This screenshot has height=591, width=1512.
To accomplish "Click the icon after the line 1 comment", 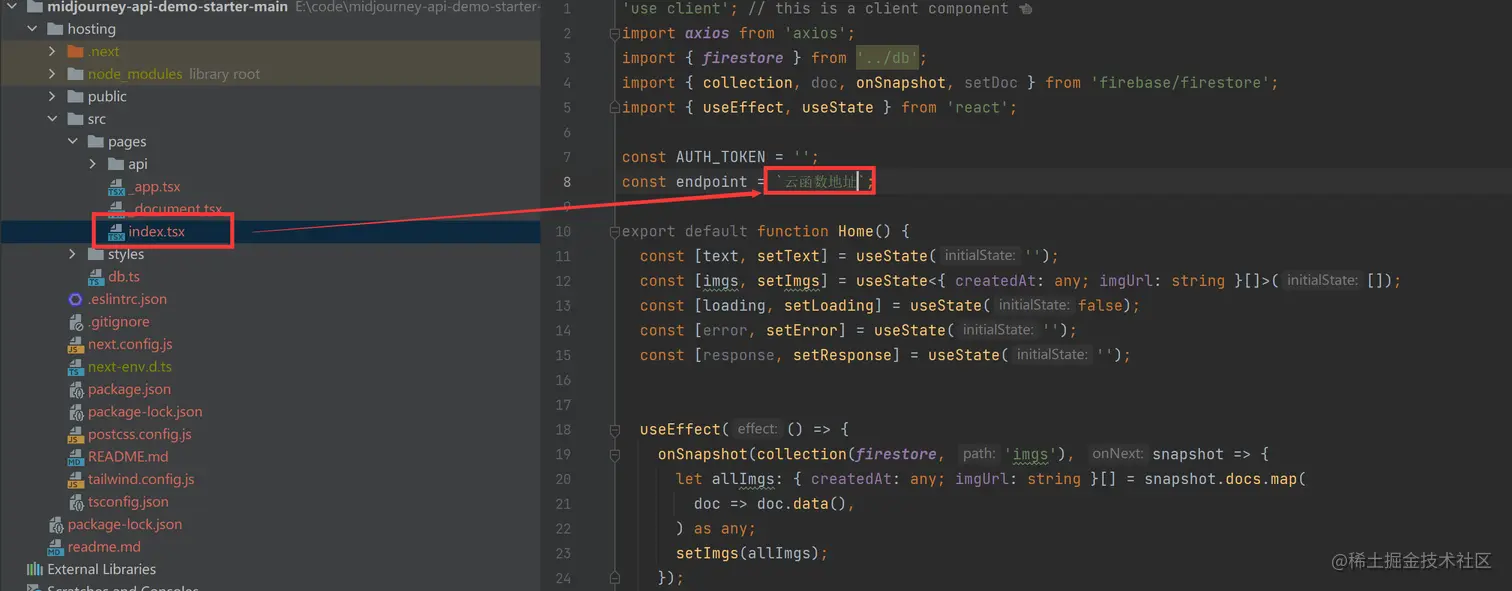I will [1025, 9].
